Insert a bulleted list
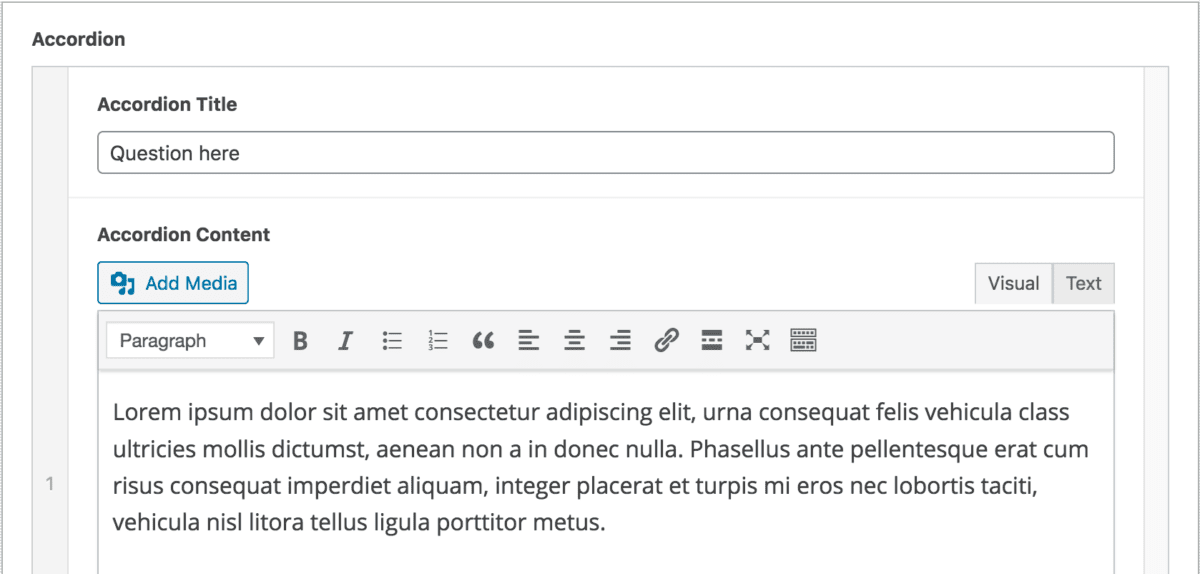The width and height of the screenshot is (1200, 574). click(392, 341)
